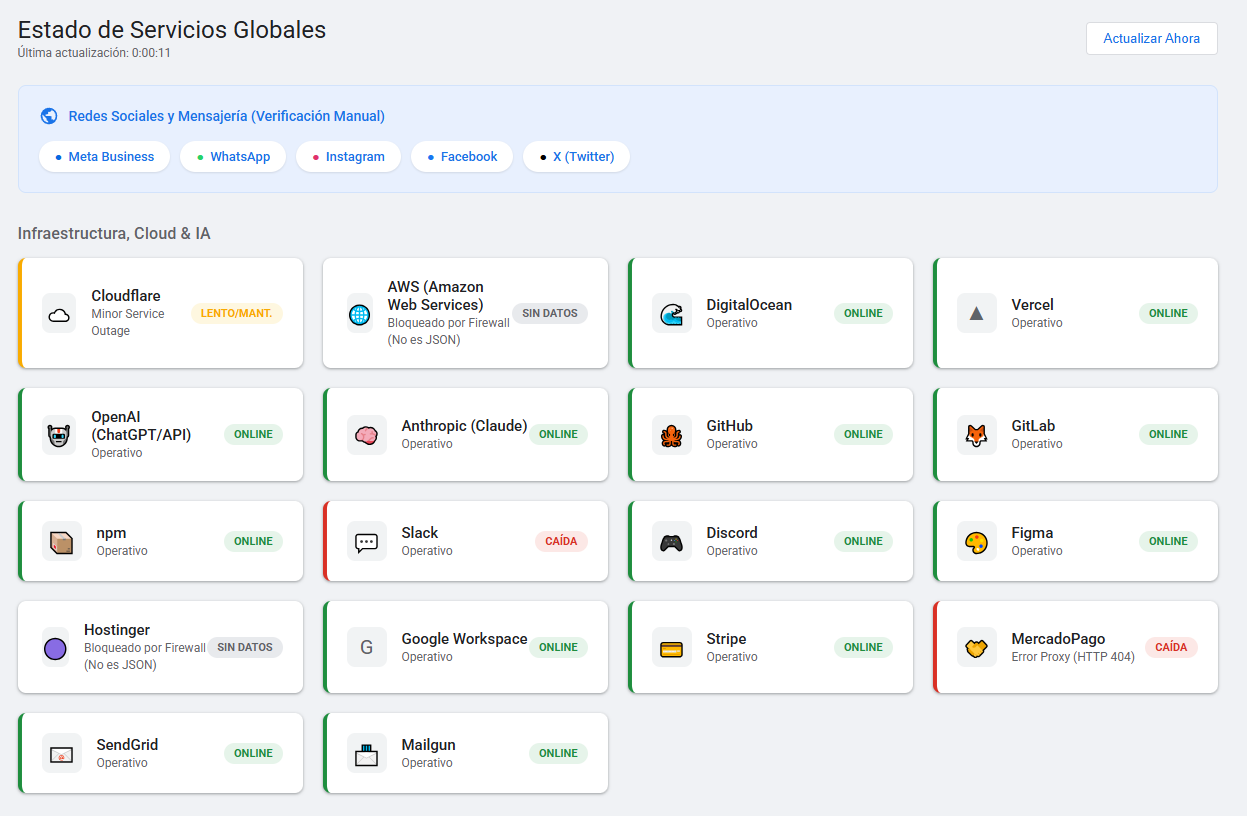Screen dimensions: 1247x816
Task: Click the 'Discord' title
Action: [732, 533]
